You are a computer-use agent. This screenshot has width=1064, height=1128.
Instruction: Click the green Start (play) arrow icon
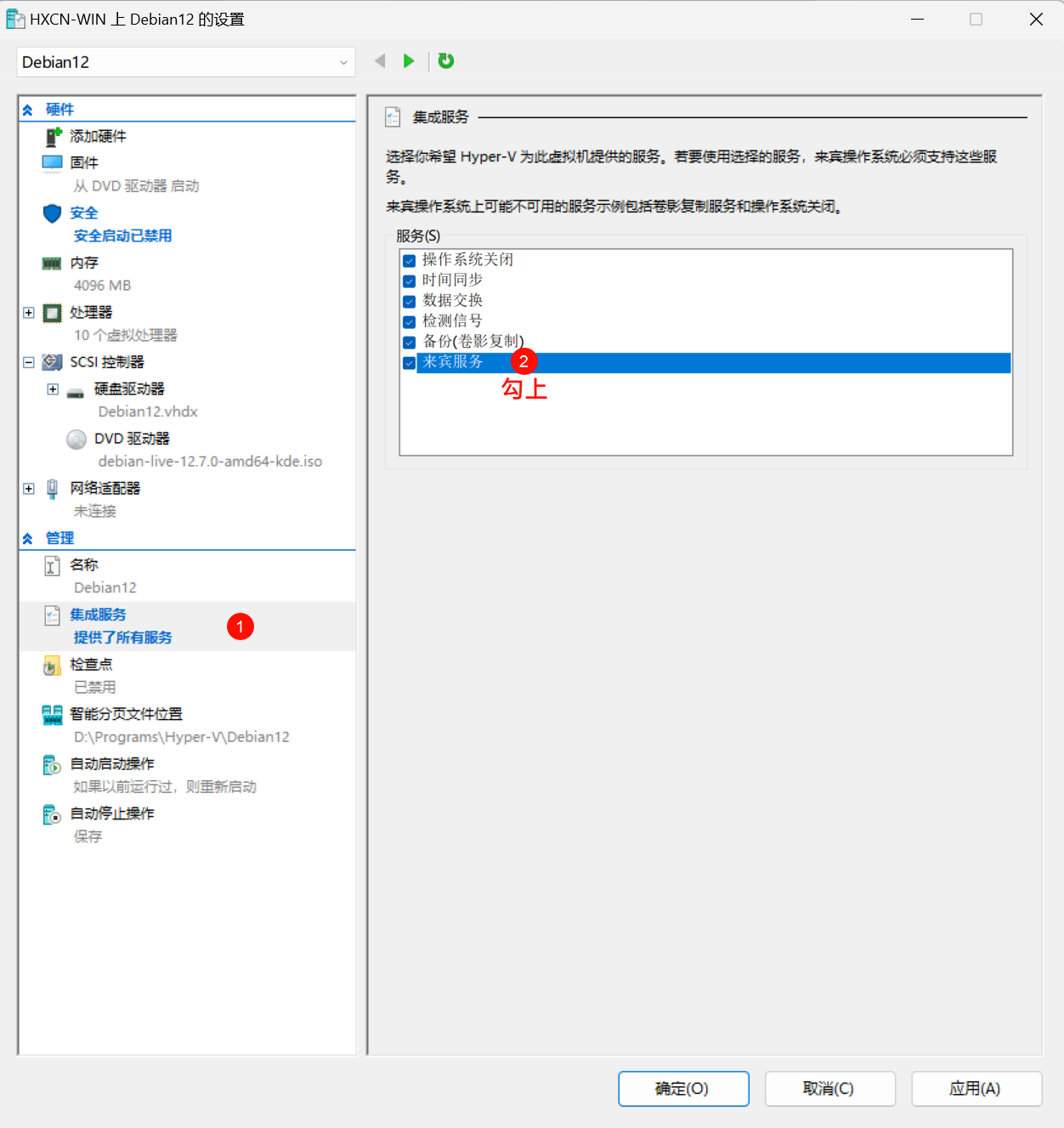409,60
